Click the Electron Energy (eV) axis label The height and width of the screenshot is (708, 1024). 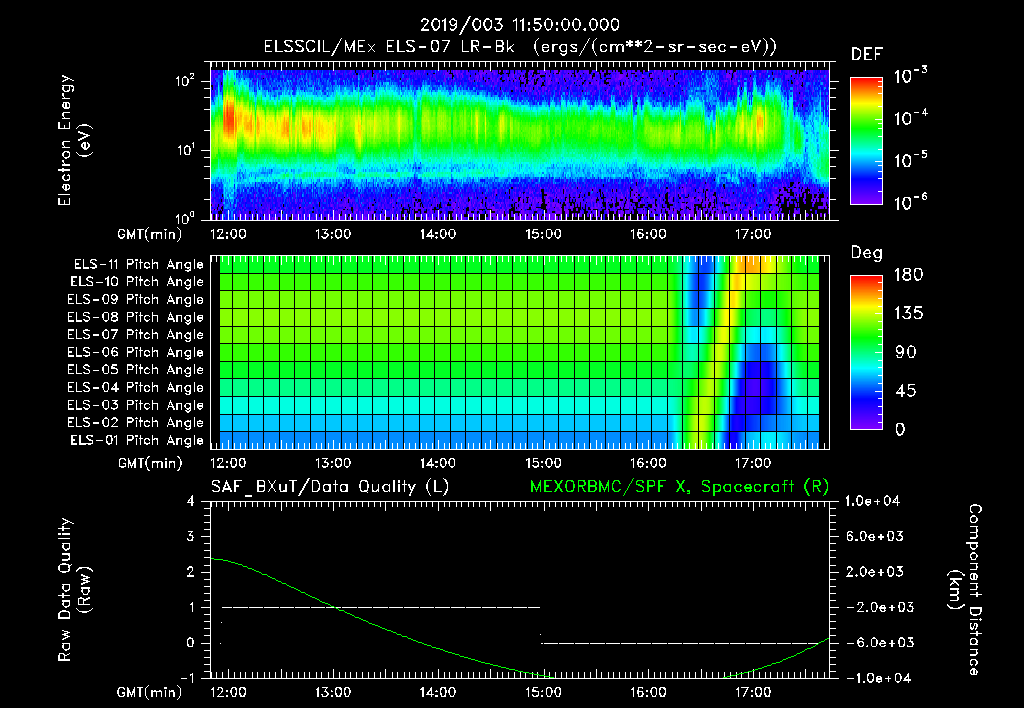click(x=74, y=141)
